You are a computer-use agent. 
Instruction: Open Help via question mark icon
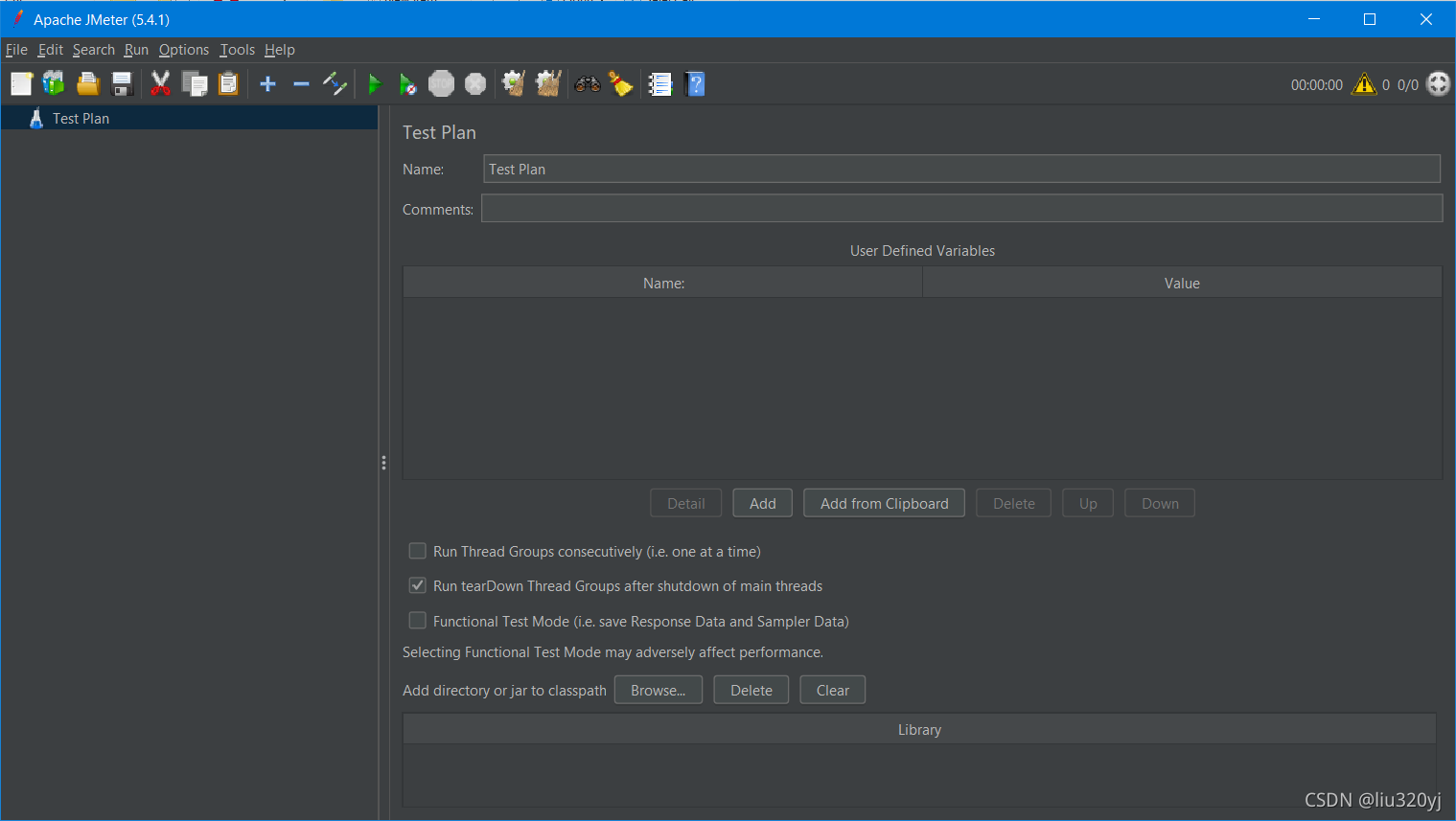(x=696, y=84)
